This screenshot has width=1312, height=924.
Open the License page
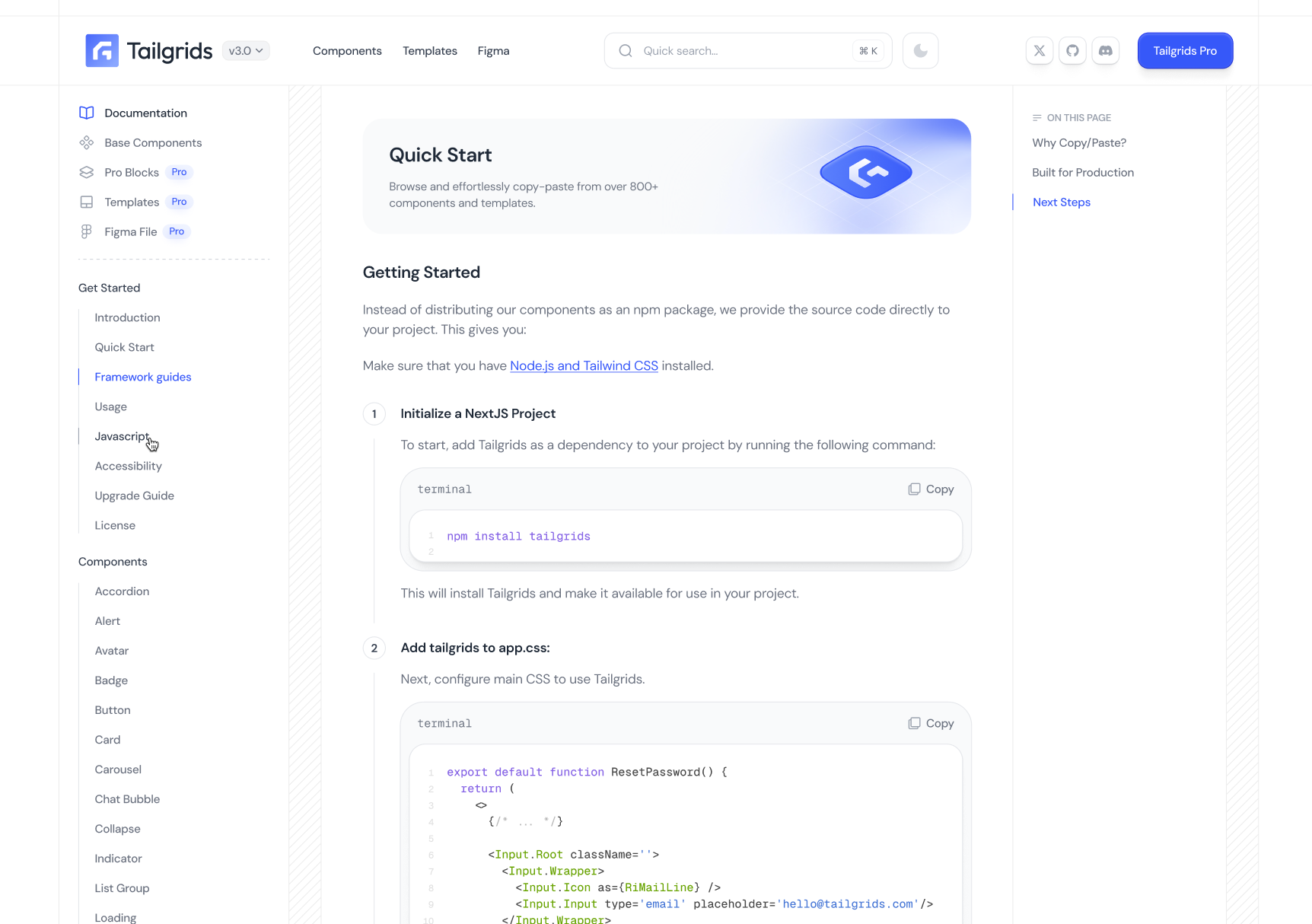(x=115, y=525)
